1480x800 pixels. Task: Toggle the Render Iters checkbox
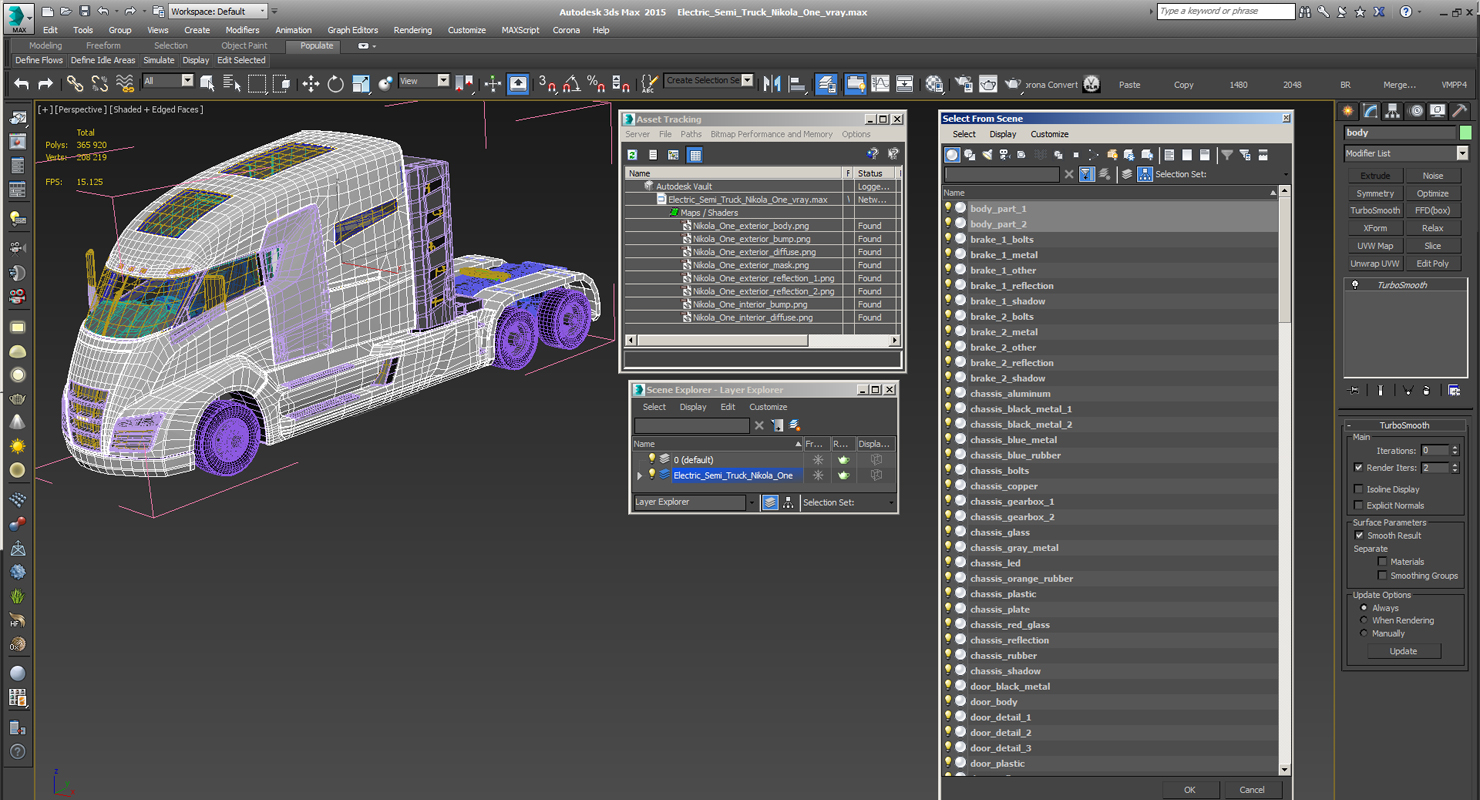click(1358, 467)
